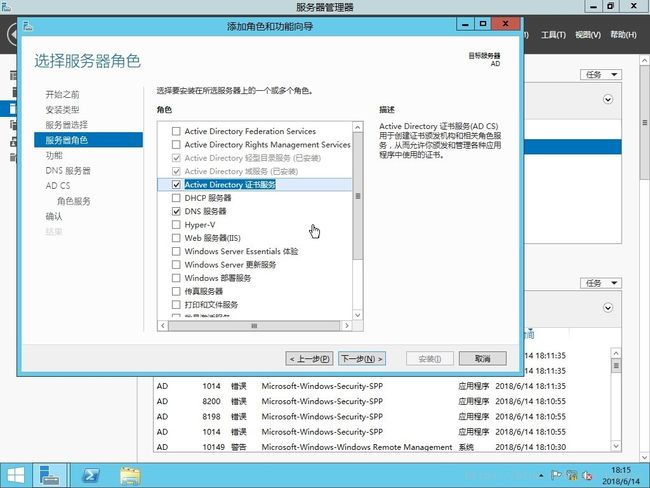
Task: Open the Windows Start button
Action: [x=16, y=475]
